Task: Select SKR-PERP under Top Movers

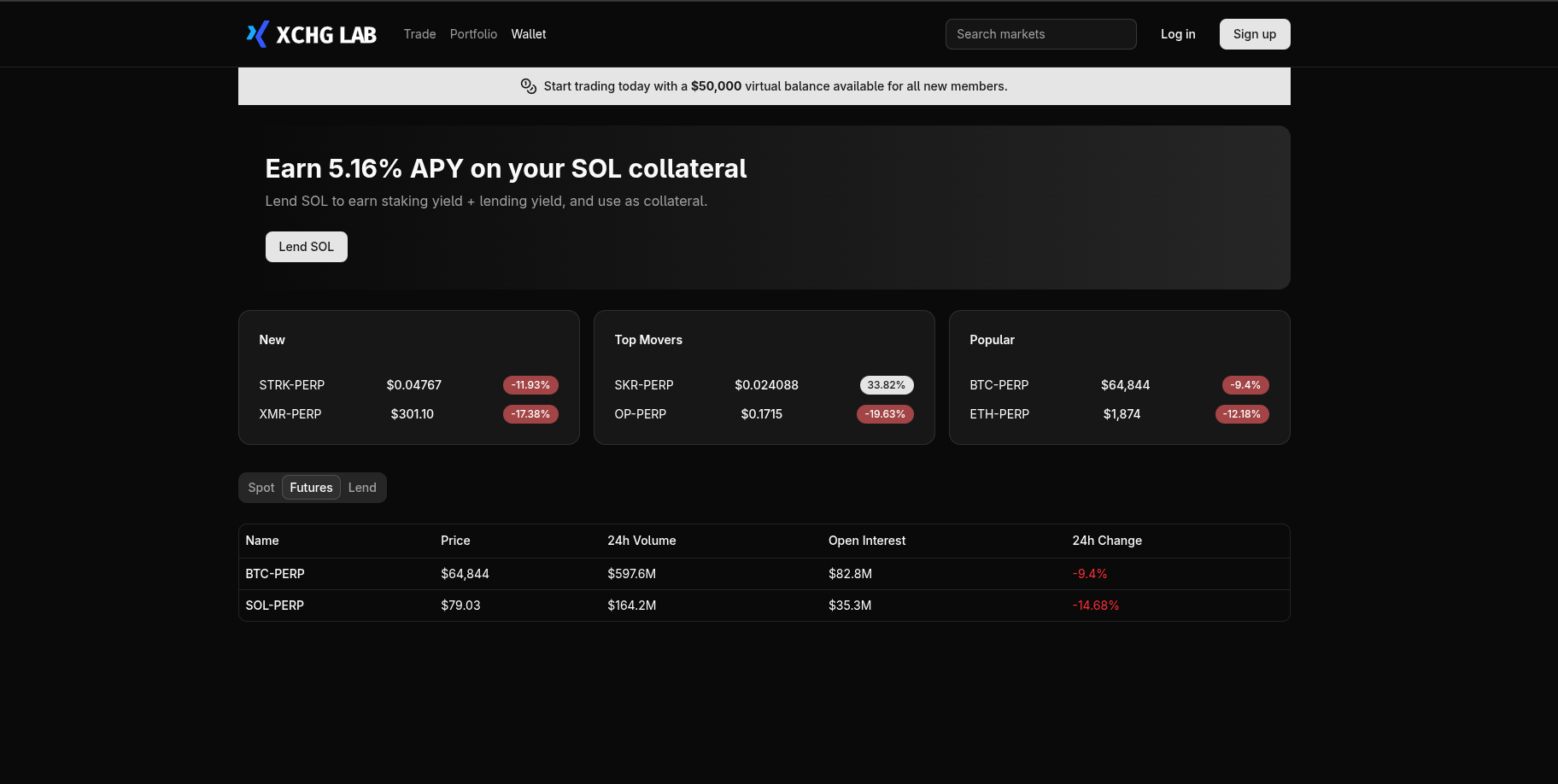Action: (x=644, y=385)
